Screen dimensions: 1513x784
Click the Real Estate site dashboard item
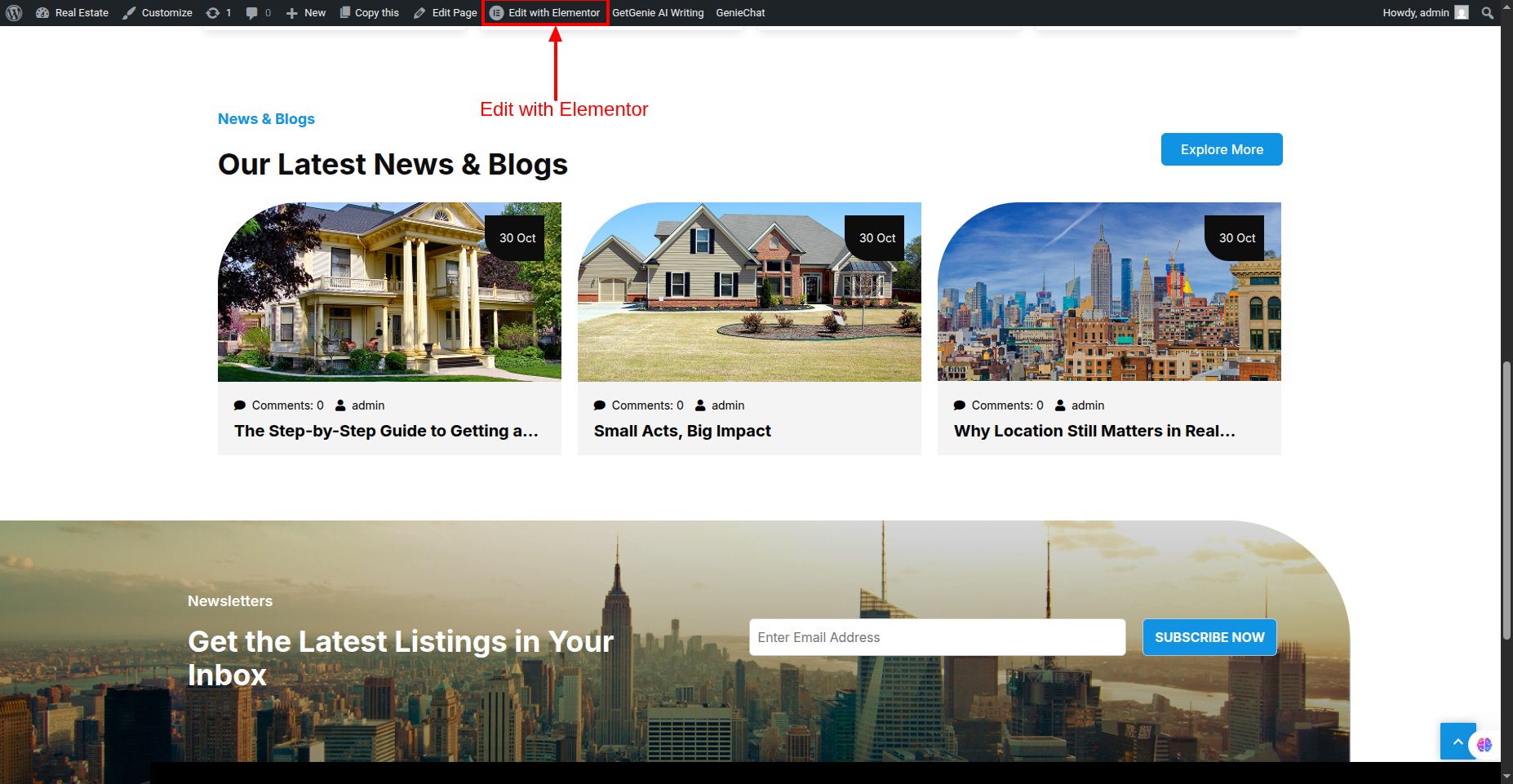(x=73, y=13)
